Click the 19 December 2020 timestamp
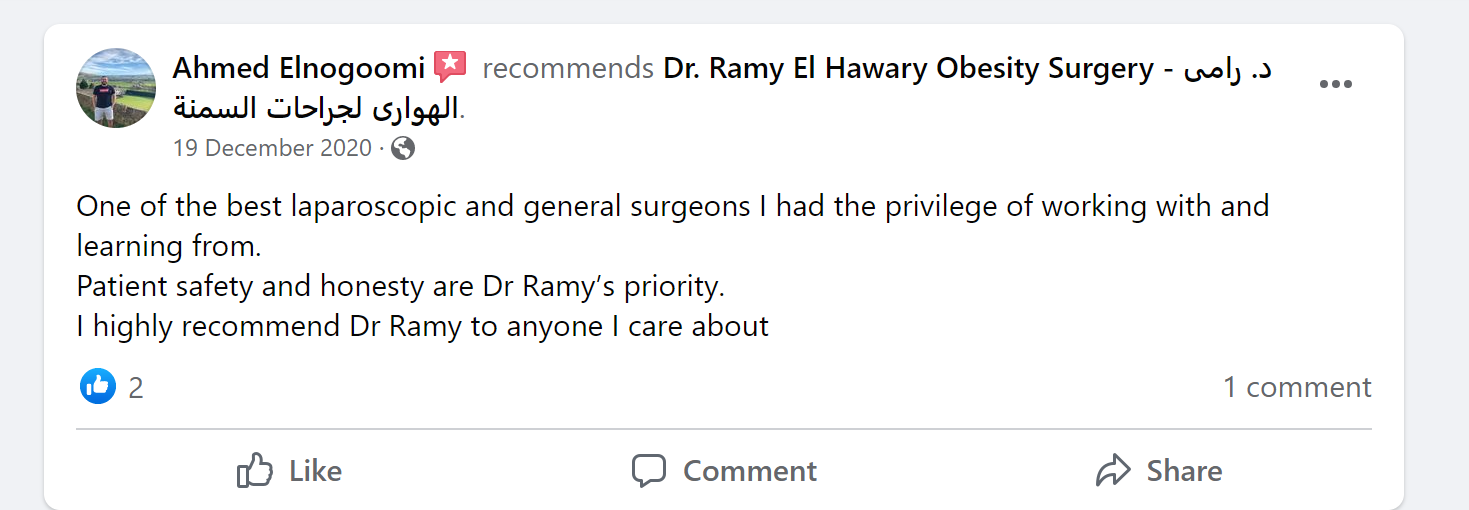Screen dimensions: 1469x510 [271, 148]
